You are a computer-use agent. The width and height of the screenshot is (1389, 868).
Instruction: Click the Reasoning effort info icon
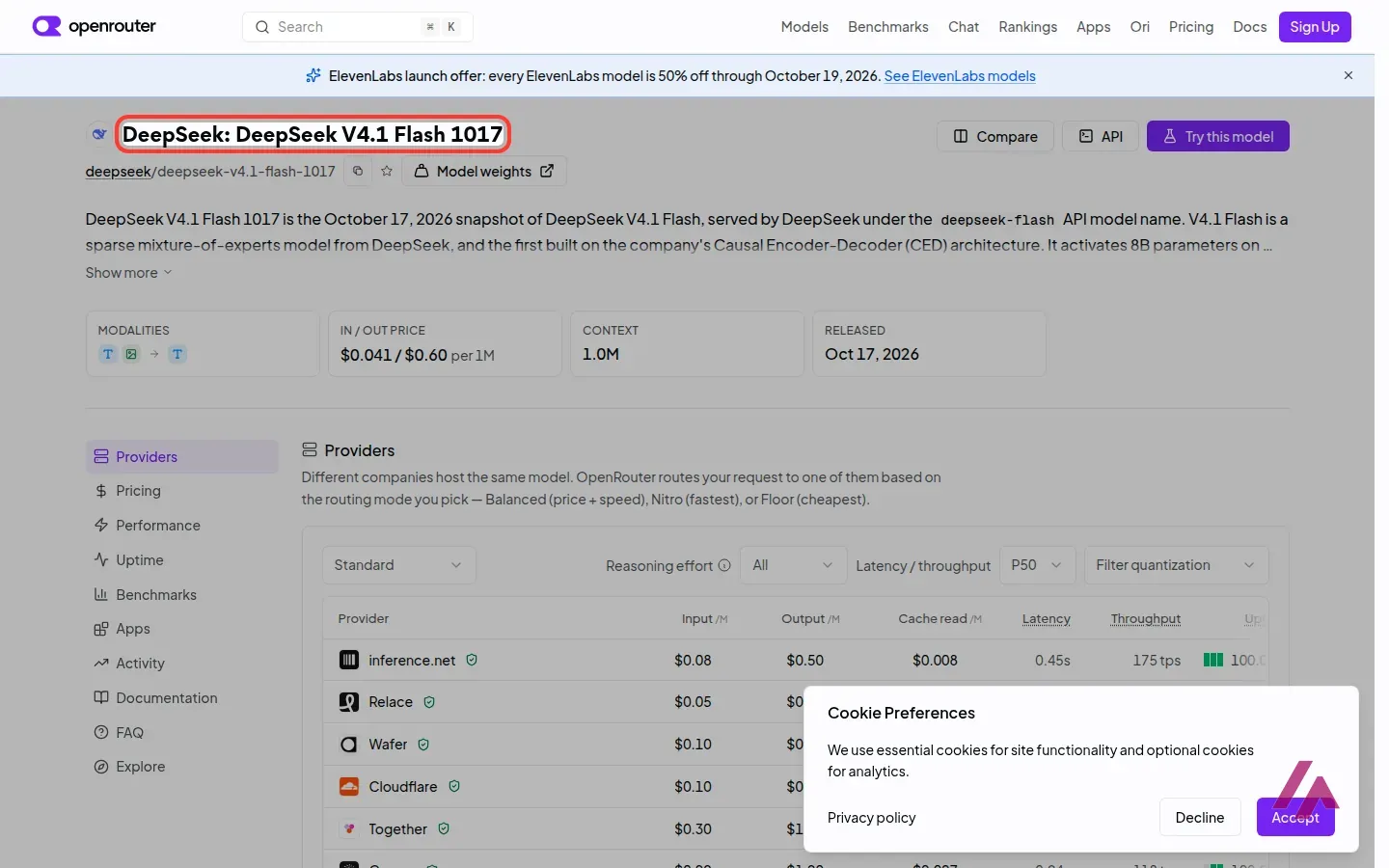(x=724, y=565)
